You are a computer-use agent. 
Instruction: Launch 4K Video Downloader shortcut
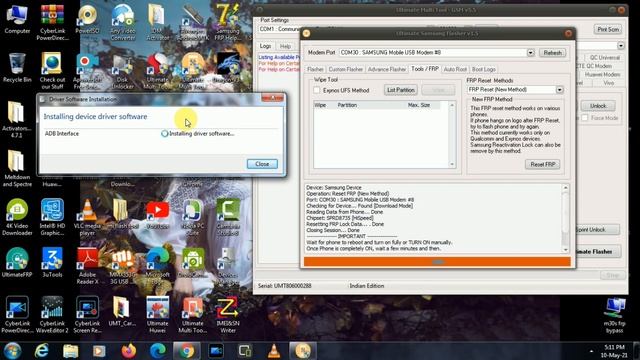click(17, 217)
